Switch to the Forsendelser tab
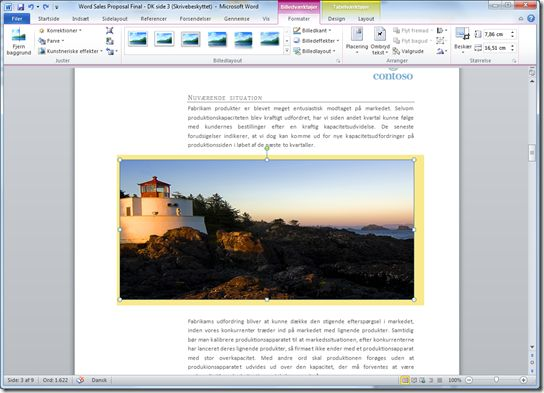The width and height of the screenshot is (544, 393). pyautogui.click(x=195, y=19)
